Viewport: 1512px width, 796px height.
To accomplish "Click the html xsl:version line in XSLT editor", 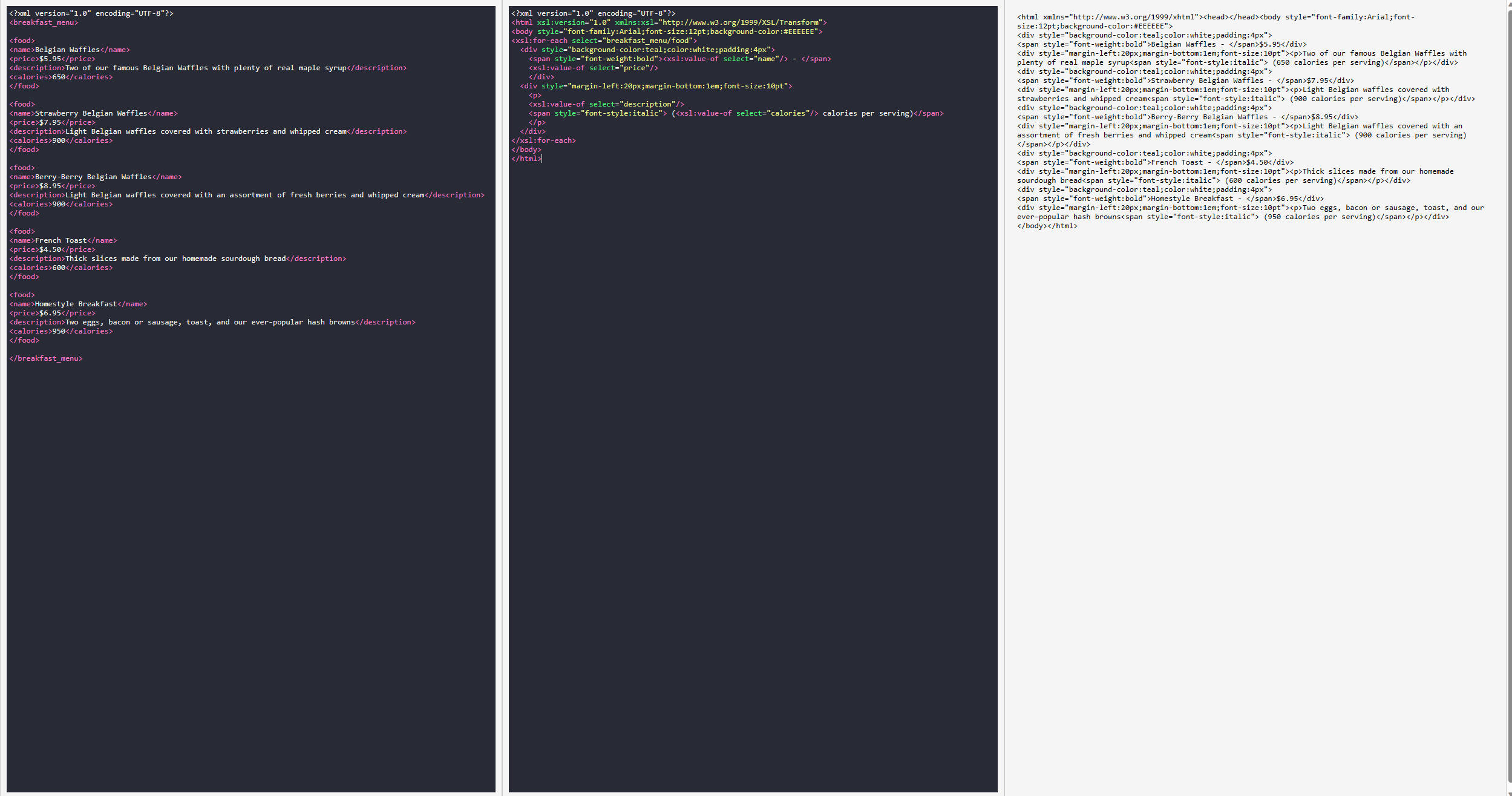I will (669, 22).
